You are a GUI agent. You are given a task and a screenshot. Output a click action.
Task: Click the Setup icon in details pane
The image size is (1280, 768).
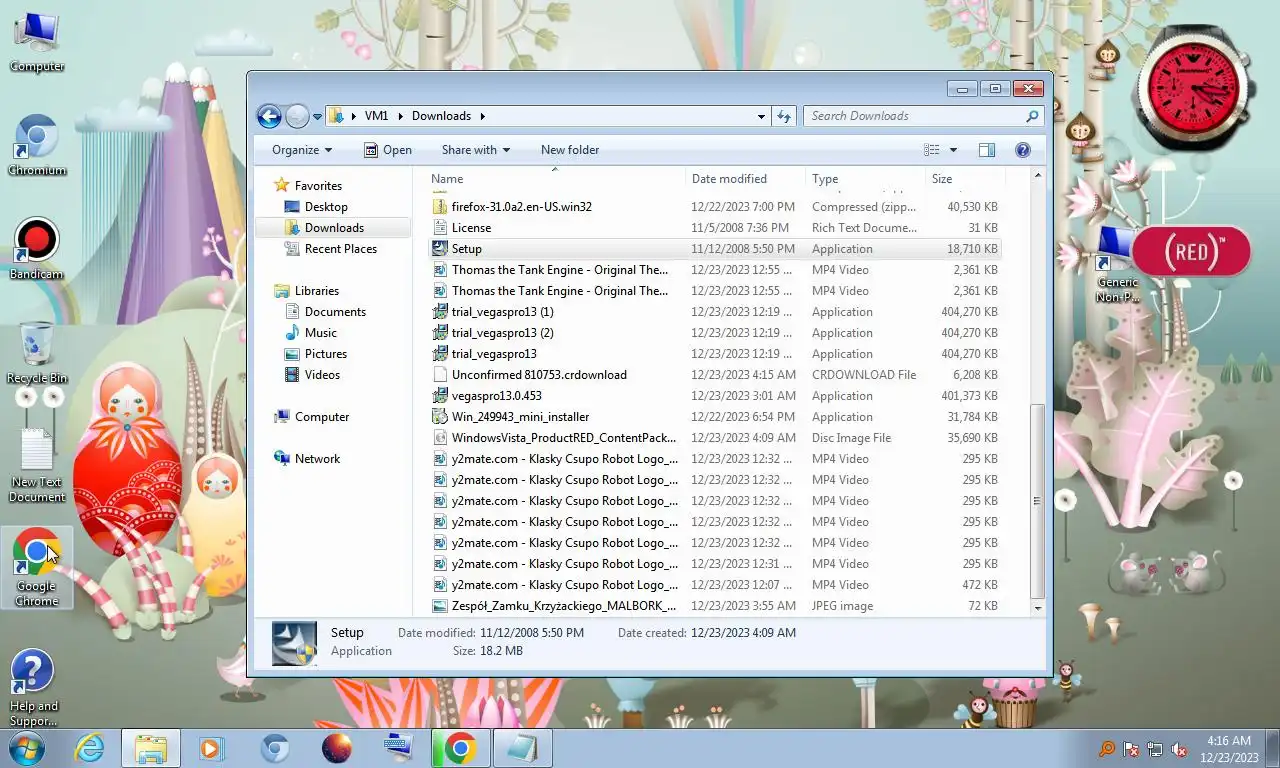294,643
